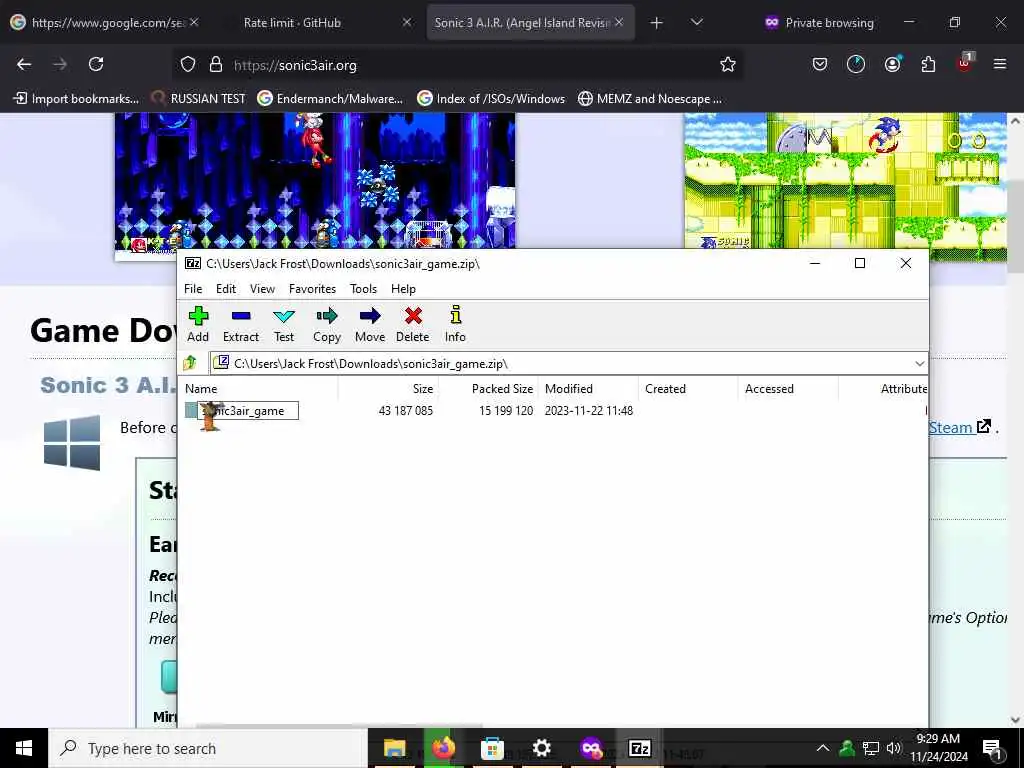Image resolution: width=1024 pixels, height=768 pixels.
Task: Click the green Add button in 7-Zip
Action: tap(198, 324)
